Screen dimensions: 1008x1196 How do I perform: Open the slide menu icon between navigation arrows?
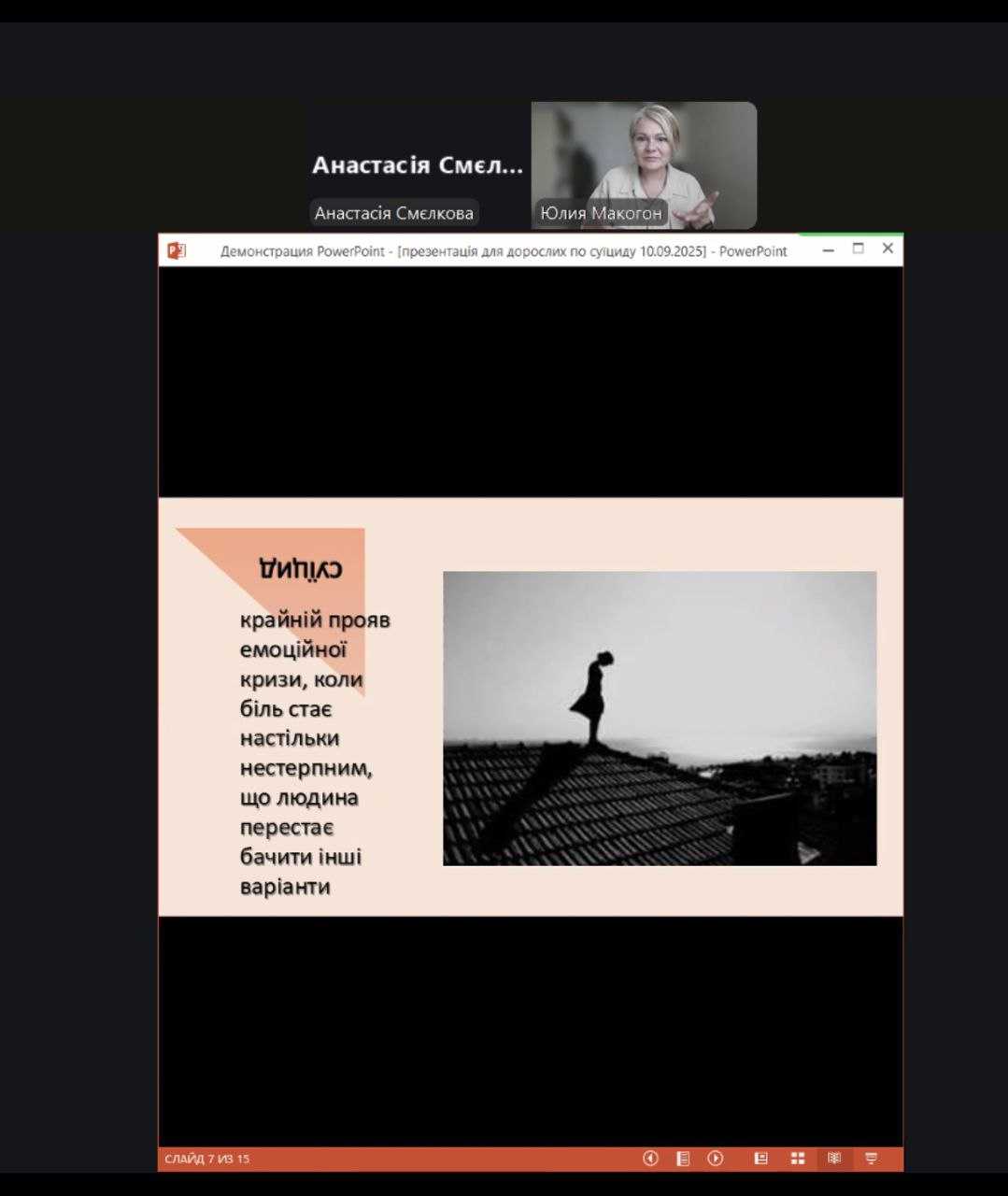click(683, 1159)
